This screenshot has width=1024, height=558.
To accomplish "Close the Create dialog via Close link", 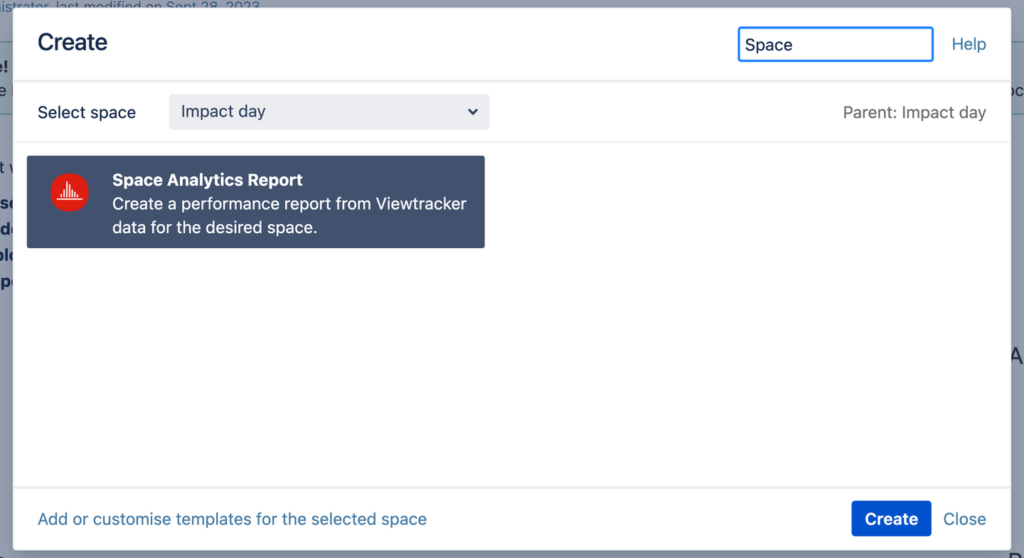I will (964, 519).
